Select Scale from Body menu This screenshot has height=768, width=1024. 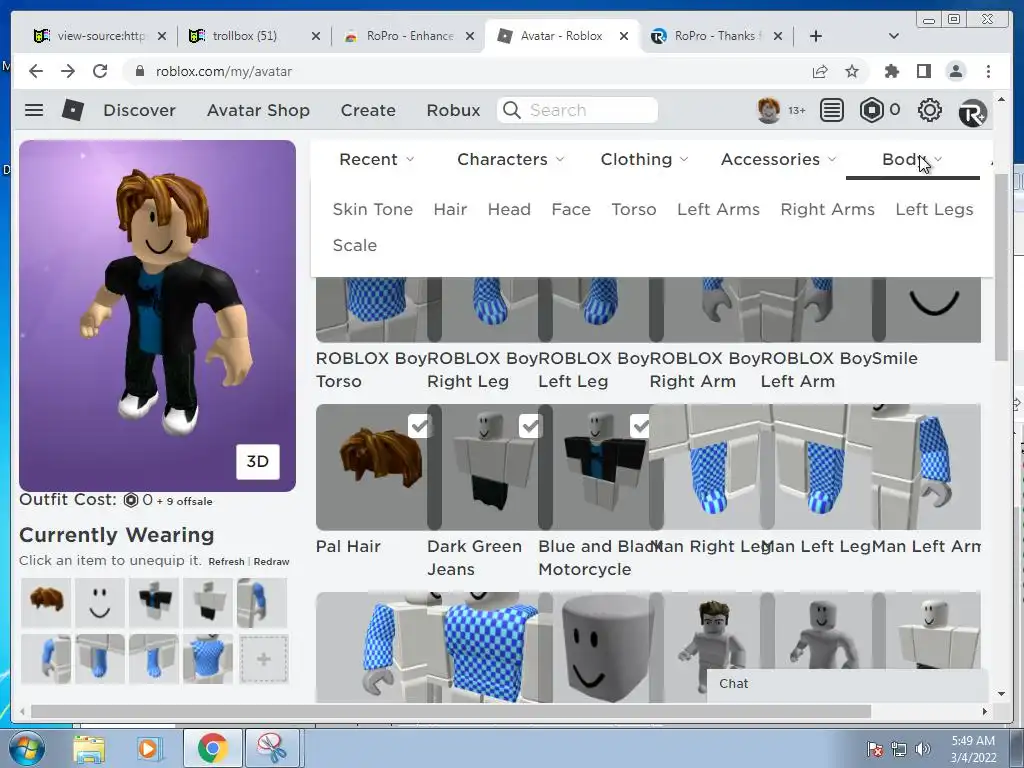tap(355, 246)
